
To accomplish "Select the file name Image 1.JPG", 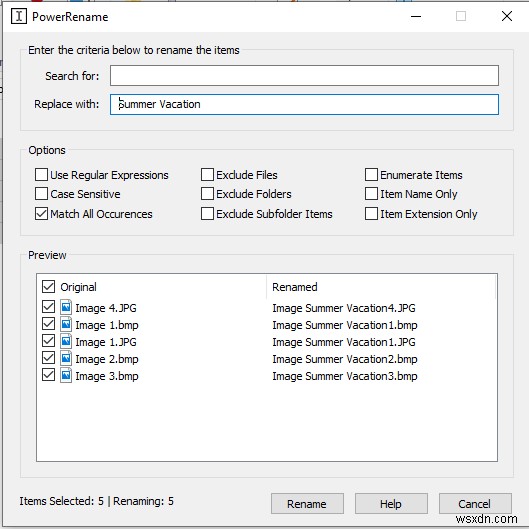I will tap(106, 342).
